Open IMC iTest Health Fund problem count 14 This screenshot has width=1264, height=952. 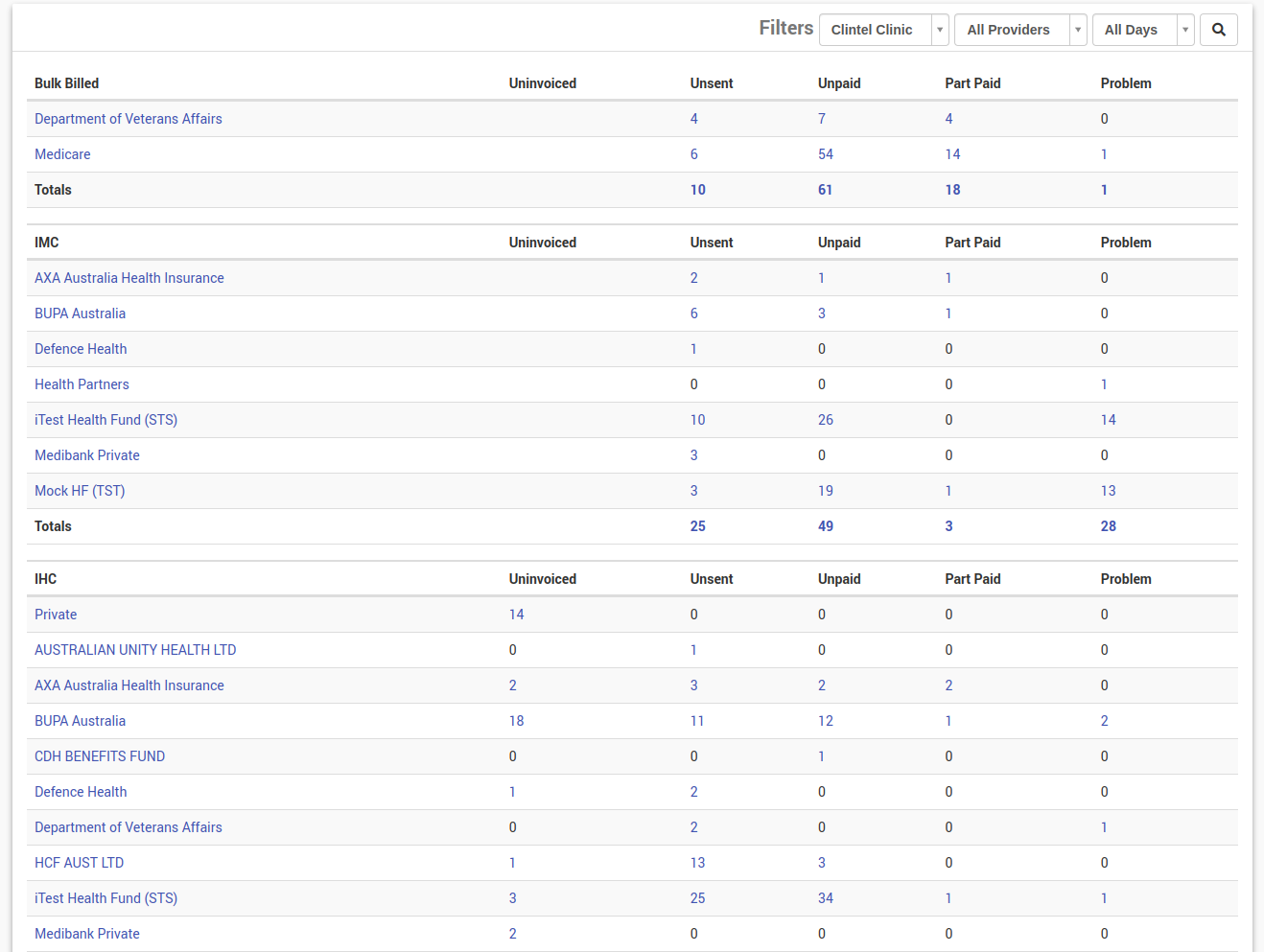[x=1109, y=420]
